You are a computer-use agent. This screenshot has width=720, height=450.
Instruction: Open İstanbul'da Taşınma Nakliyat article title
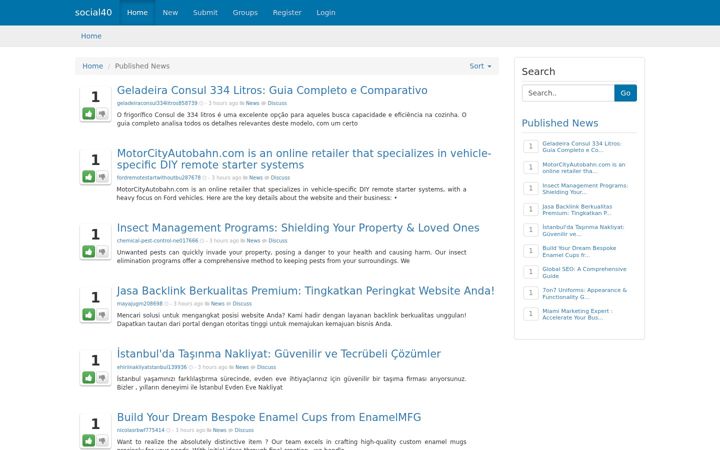click(x=279, y=354)
